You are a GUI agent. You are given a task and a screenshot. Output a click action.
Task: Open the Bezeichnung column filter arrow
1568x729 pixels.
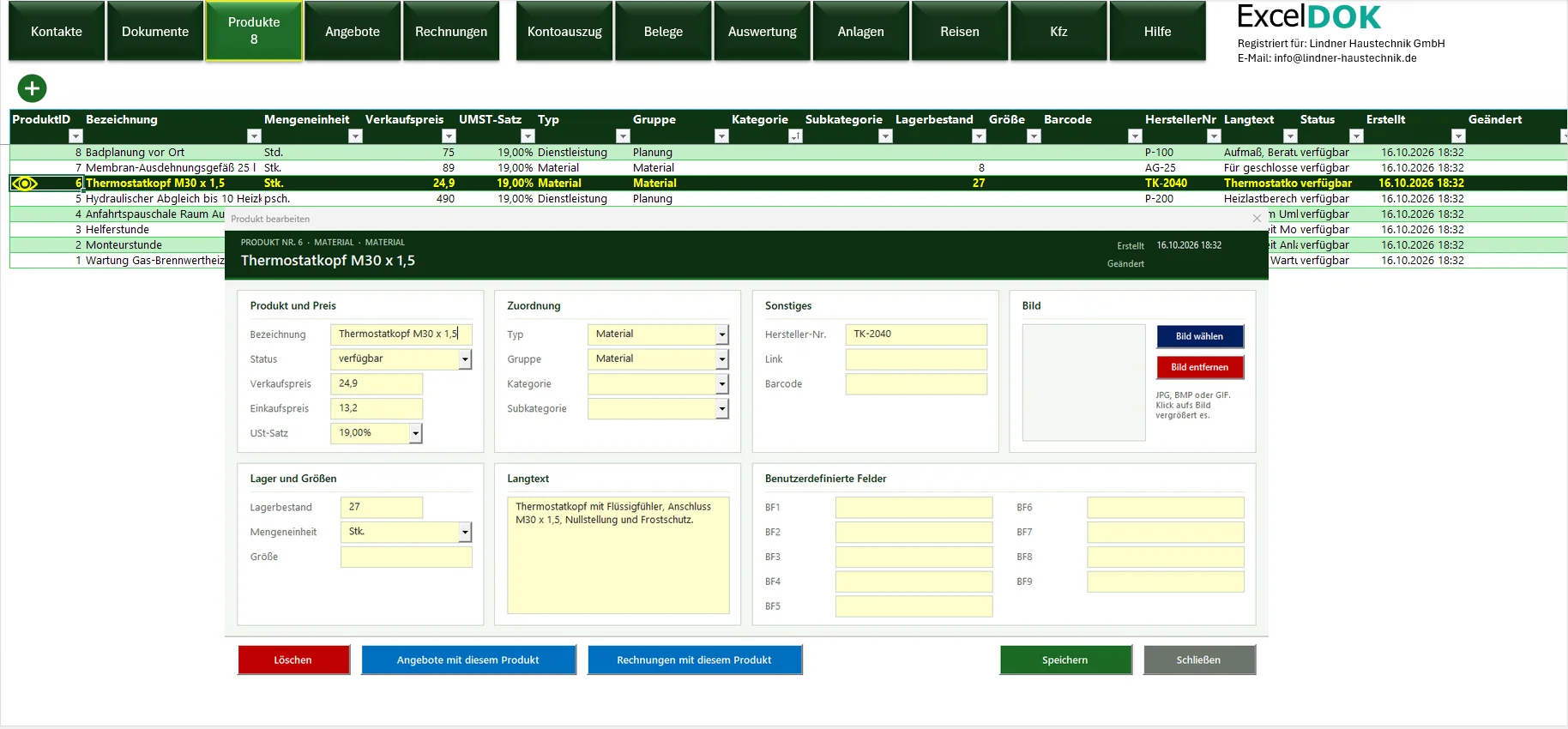coord(254,136)
